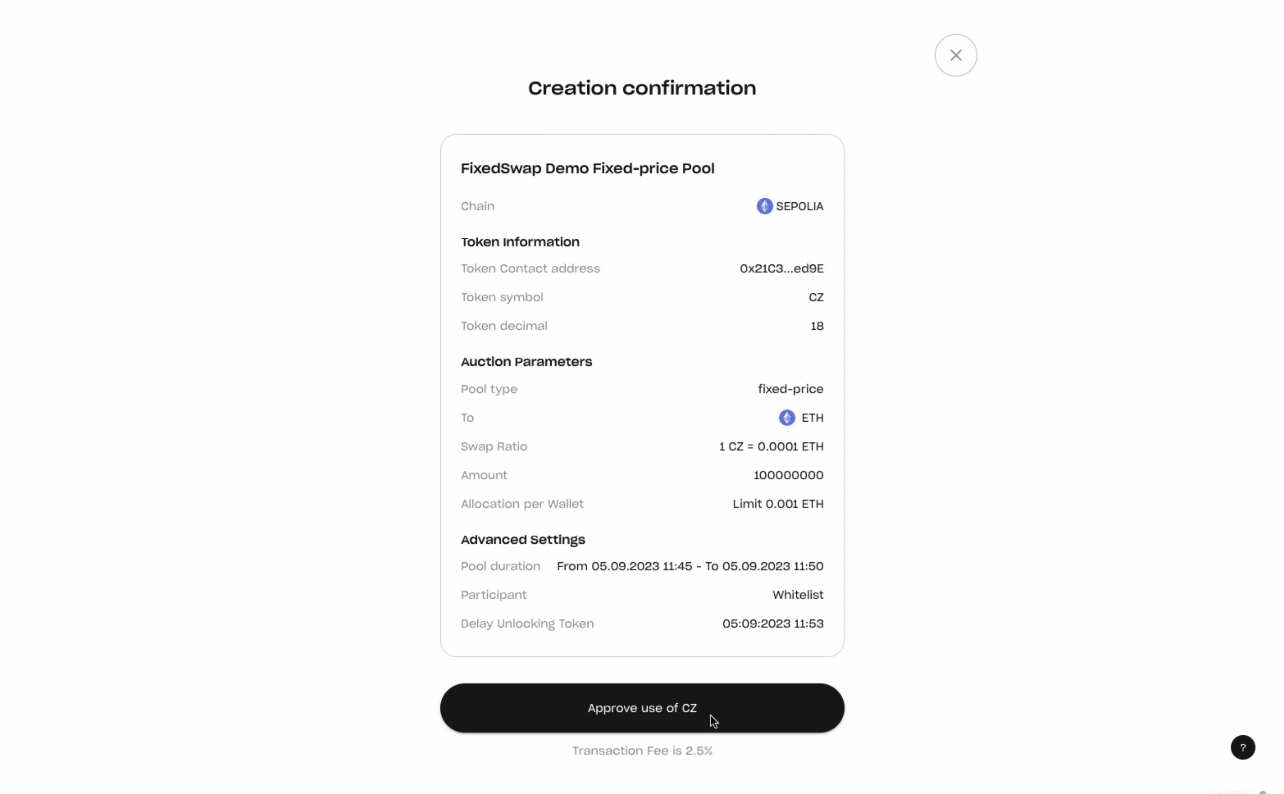Click the Limit 0.001 ETH allocation value
Image resolution: width=1284 pixels, height=794 pixels.
pos(778,504)
